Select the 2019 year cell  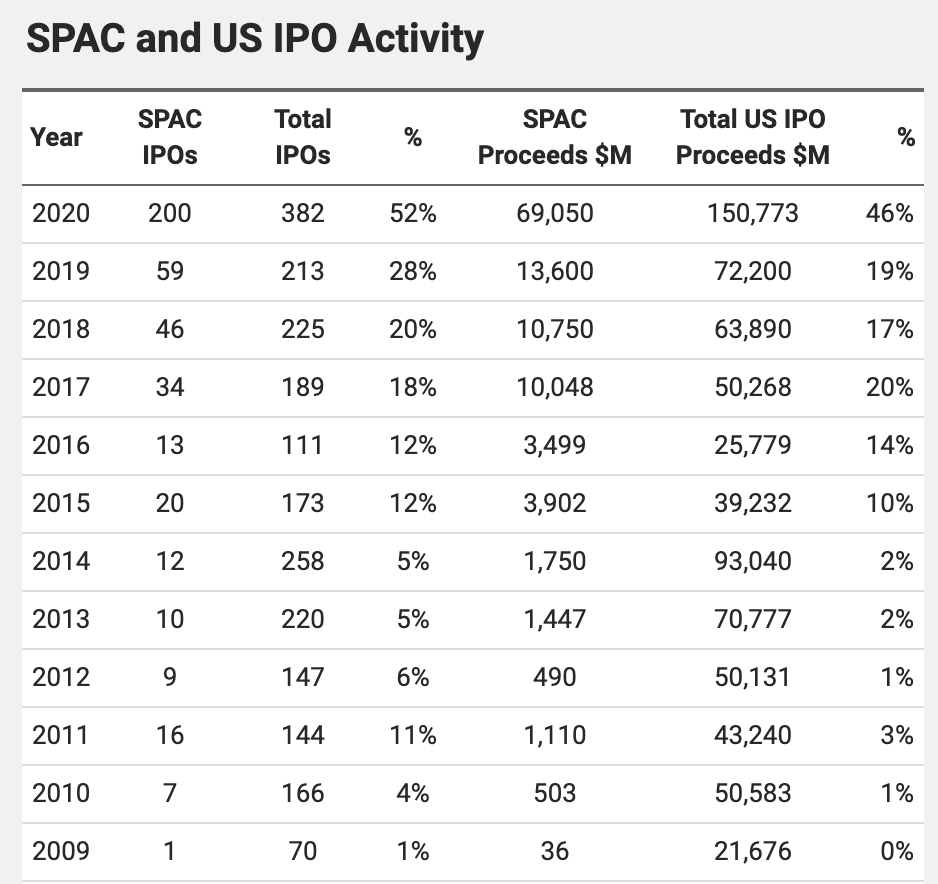(x=60, y=271)
